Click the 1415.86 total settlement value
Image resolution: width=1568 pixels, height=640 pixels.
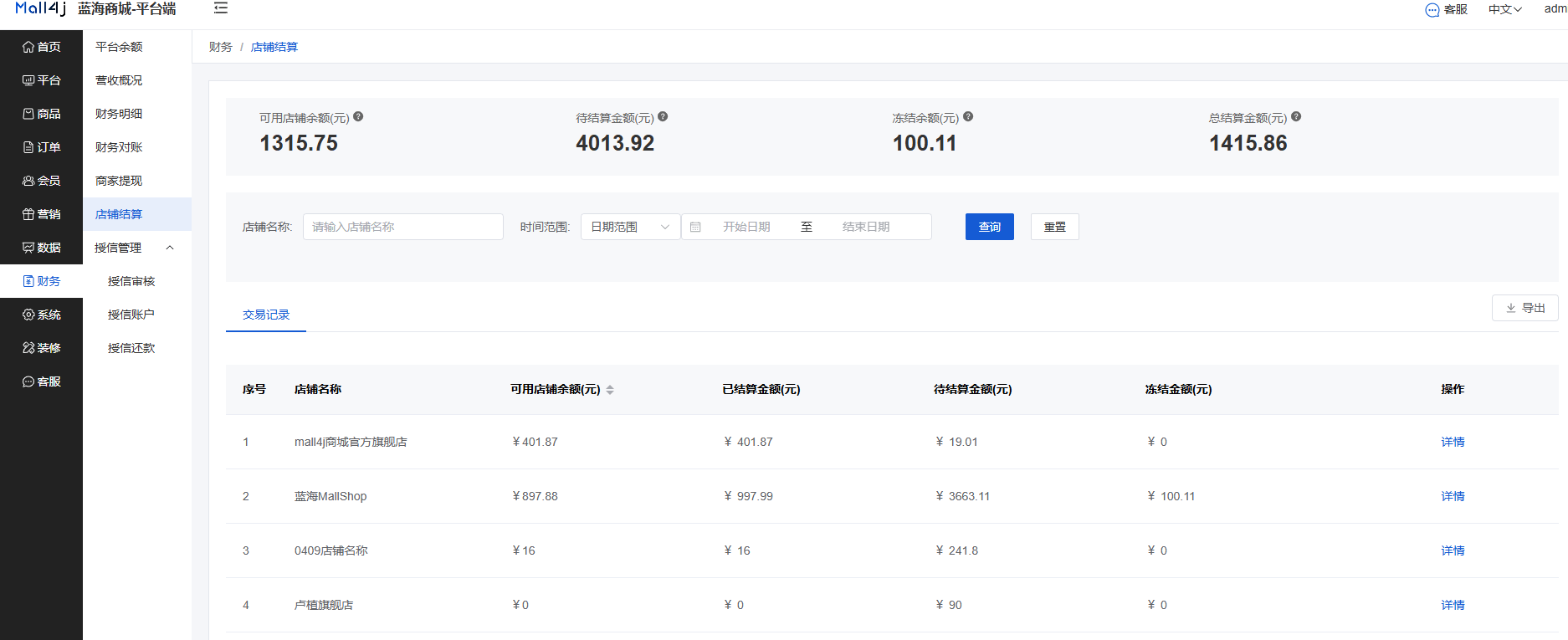pyautogui.click(x=1248, y=143)
